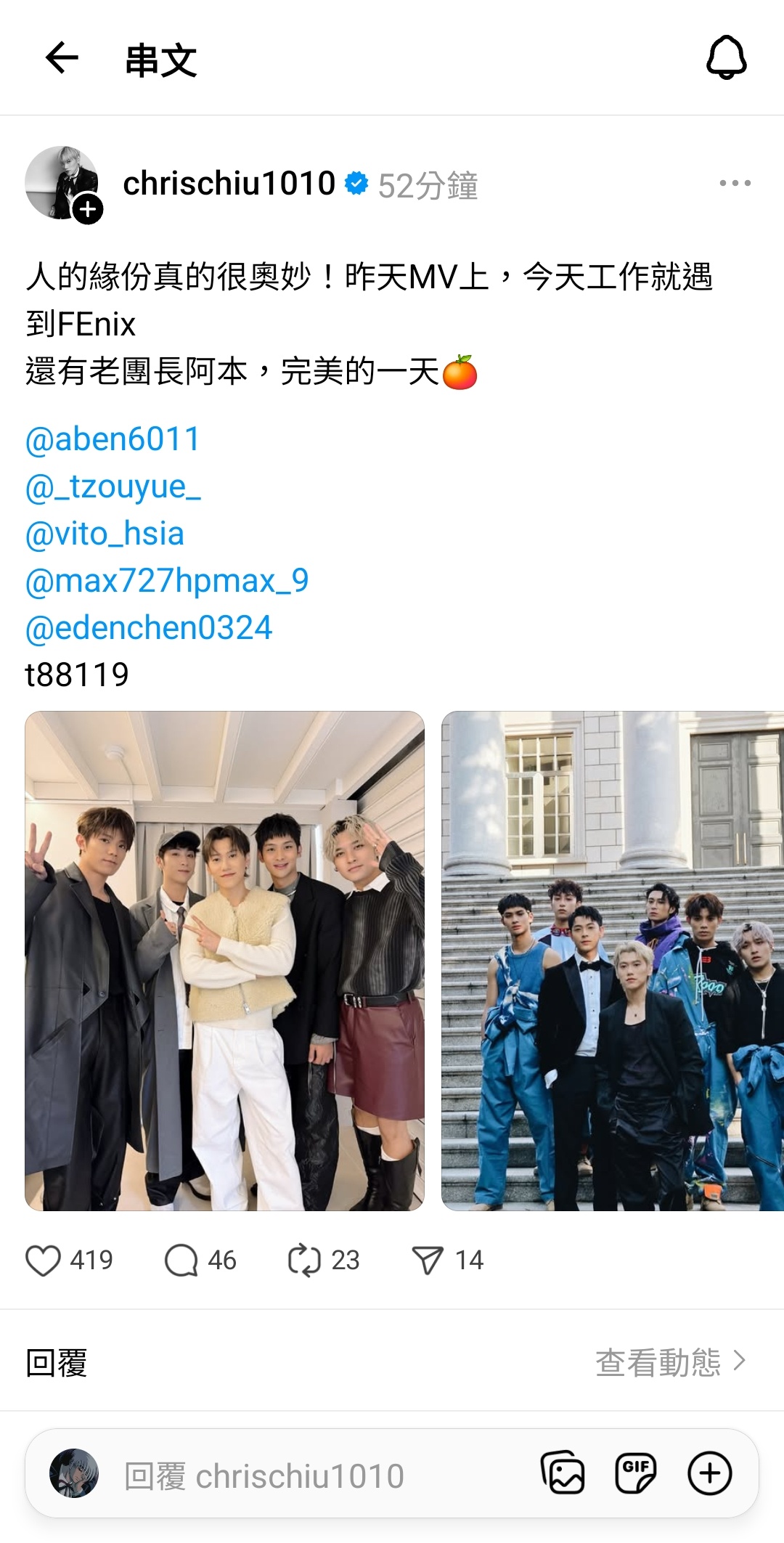Repost using the repost arrows icon
Screen dimensions: 784x1543
click(x=304, y=1261)
